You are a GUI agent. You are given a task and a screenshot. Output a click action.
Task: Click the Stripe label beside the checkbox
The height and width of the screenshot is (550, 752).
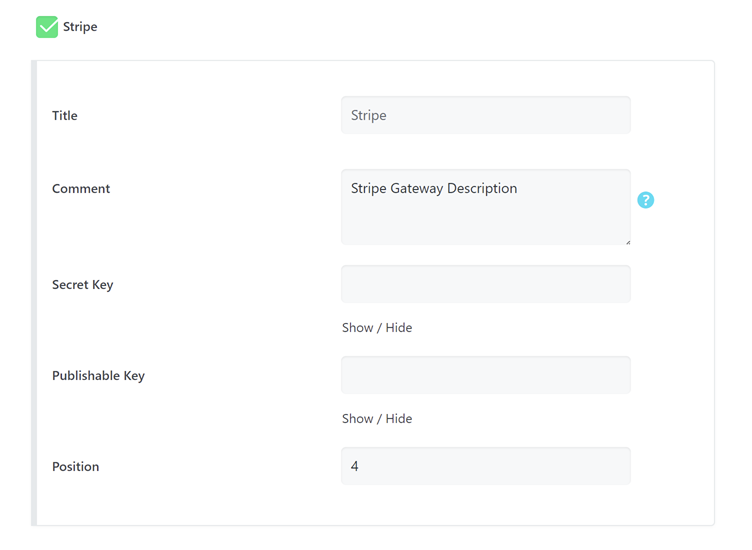coord(80,27)
